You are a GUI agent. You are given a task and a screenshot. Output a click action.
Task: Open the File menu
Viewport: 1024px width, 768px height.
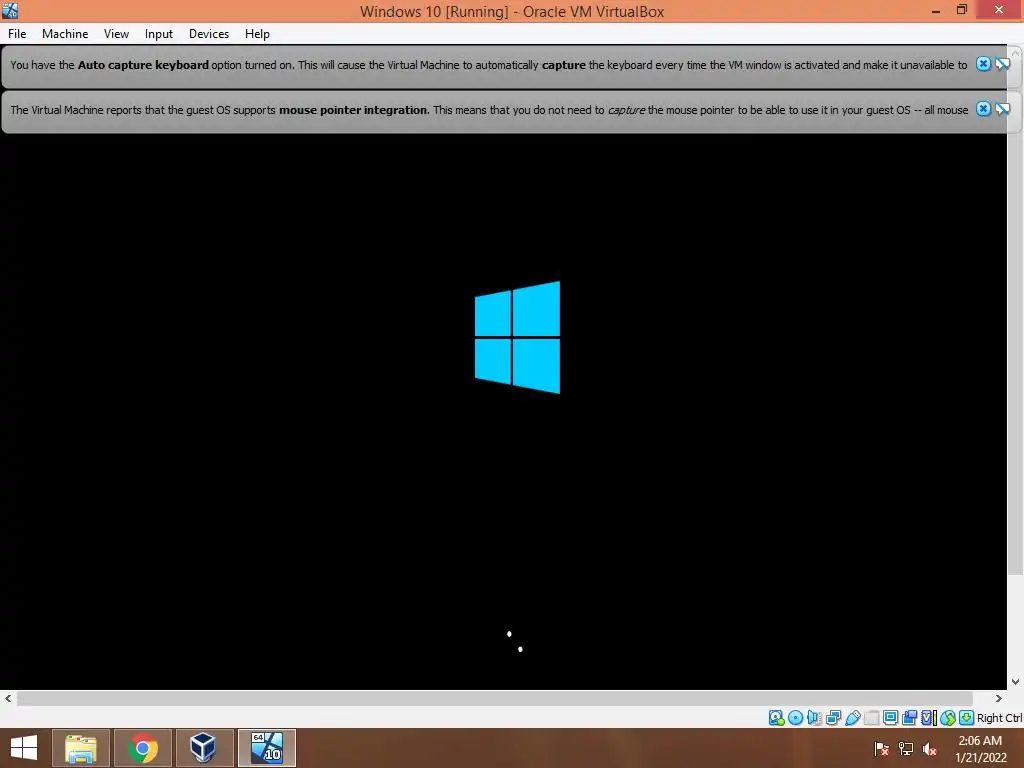click(17, 34)
